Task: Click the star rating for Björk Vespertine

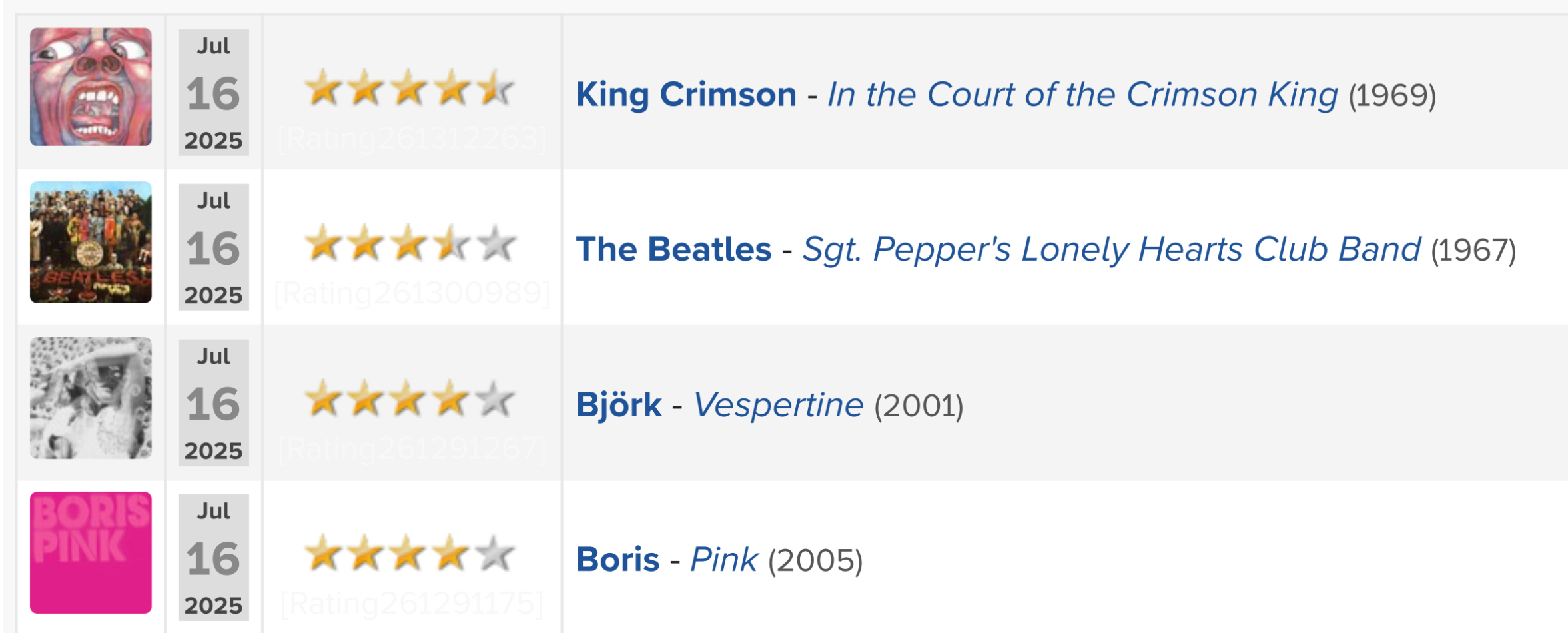Action: [410, 398]
